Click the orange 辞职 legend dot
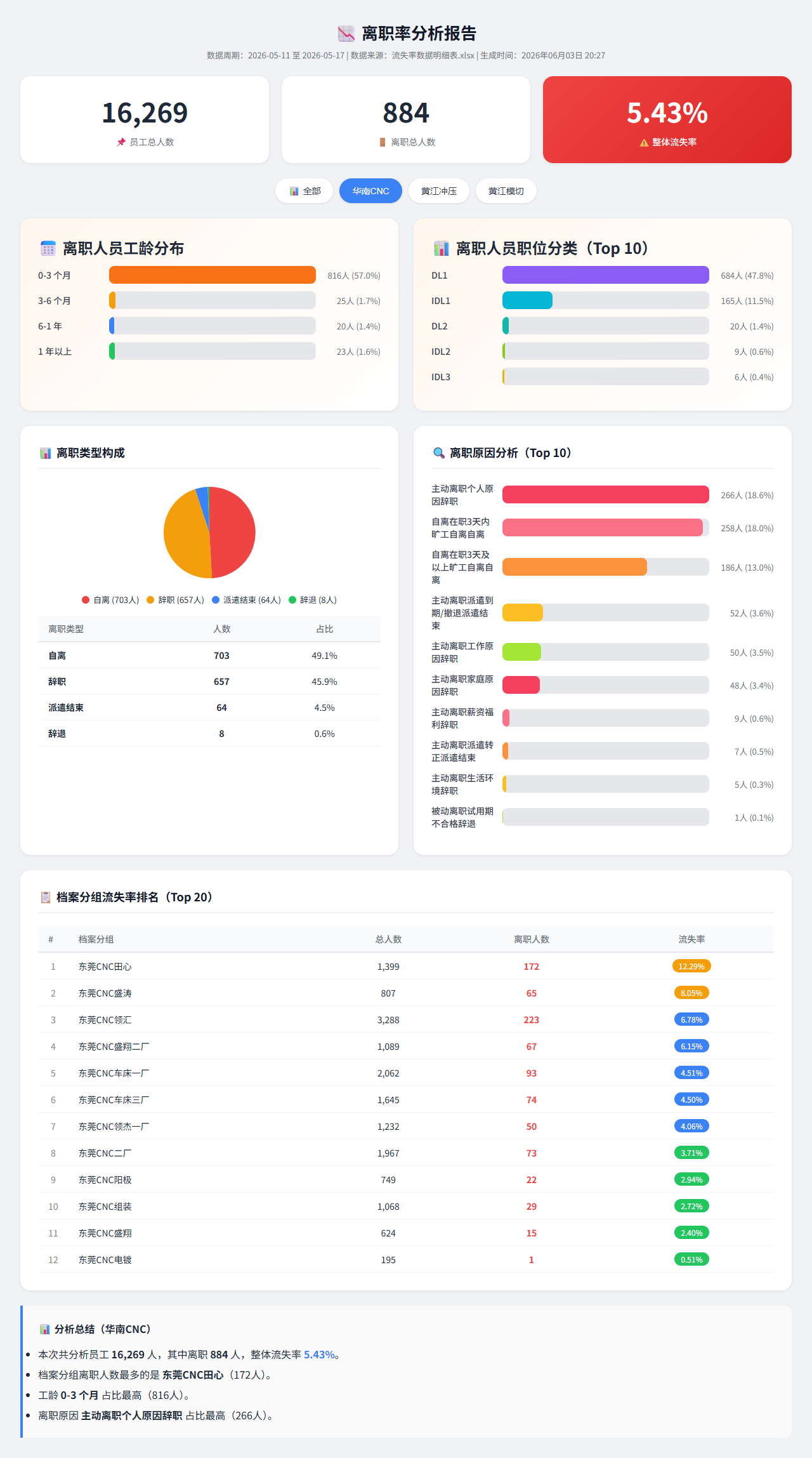This screenshot has height=1458, width=812. coord(150,600)
